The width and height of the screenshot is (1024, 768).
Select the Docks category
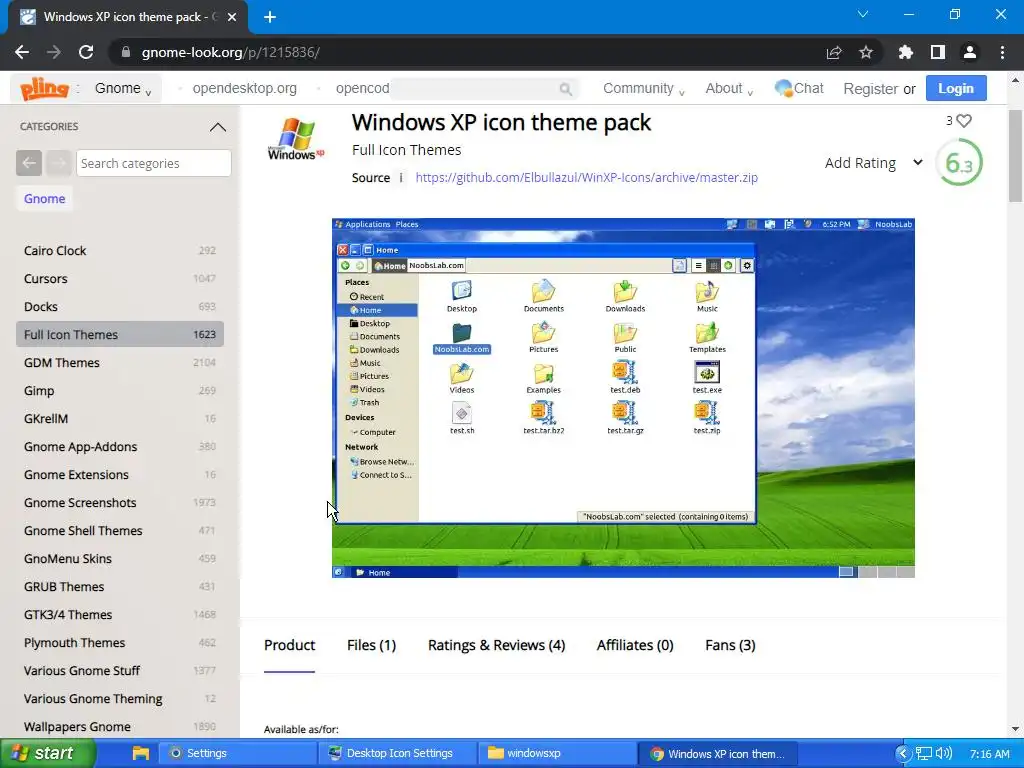(120, 307)
